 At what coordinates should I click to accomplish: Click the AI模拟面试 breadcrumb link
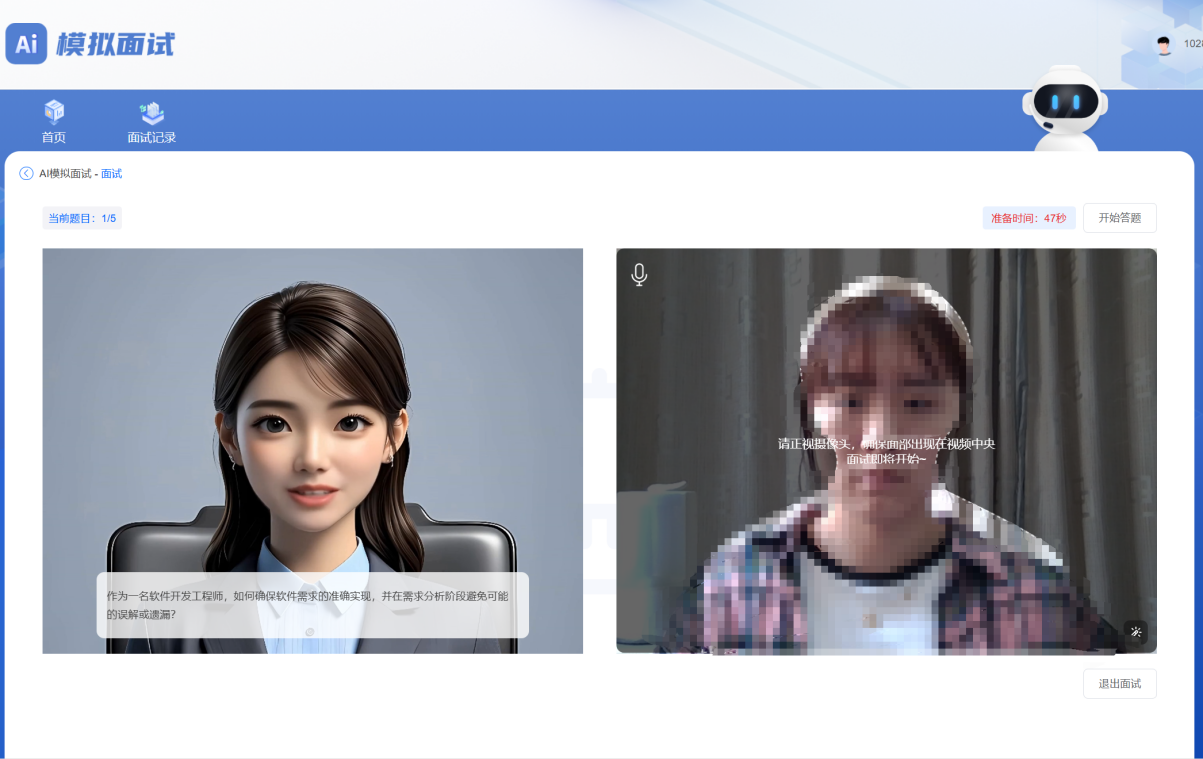65,174
